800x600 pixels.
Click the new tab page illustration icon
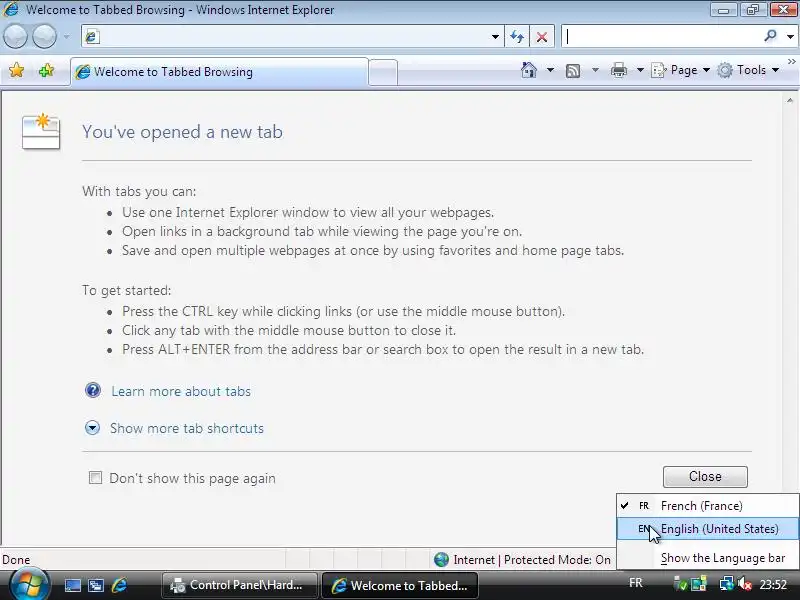click(41, 132)
